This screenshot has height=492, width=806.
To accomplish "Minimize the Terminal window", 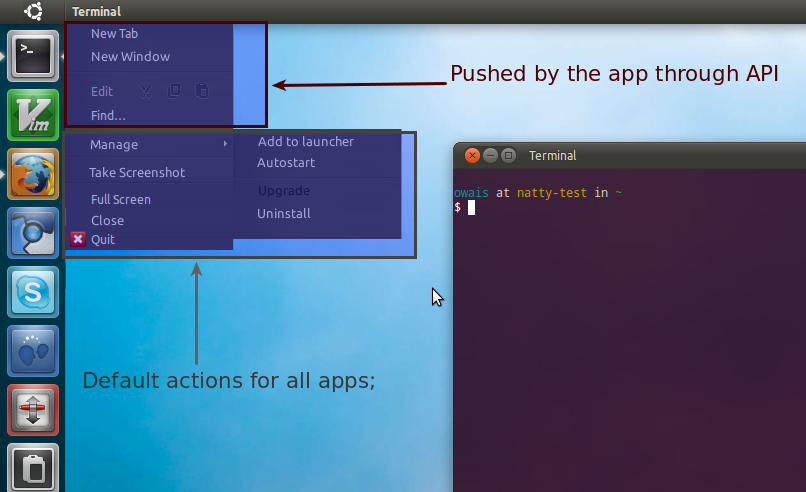I will click(x=490, y=155).
